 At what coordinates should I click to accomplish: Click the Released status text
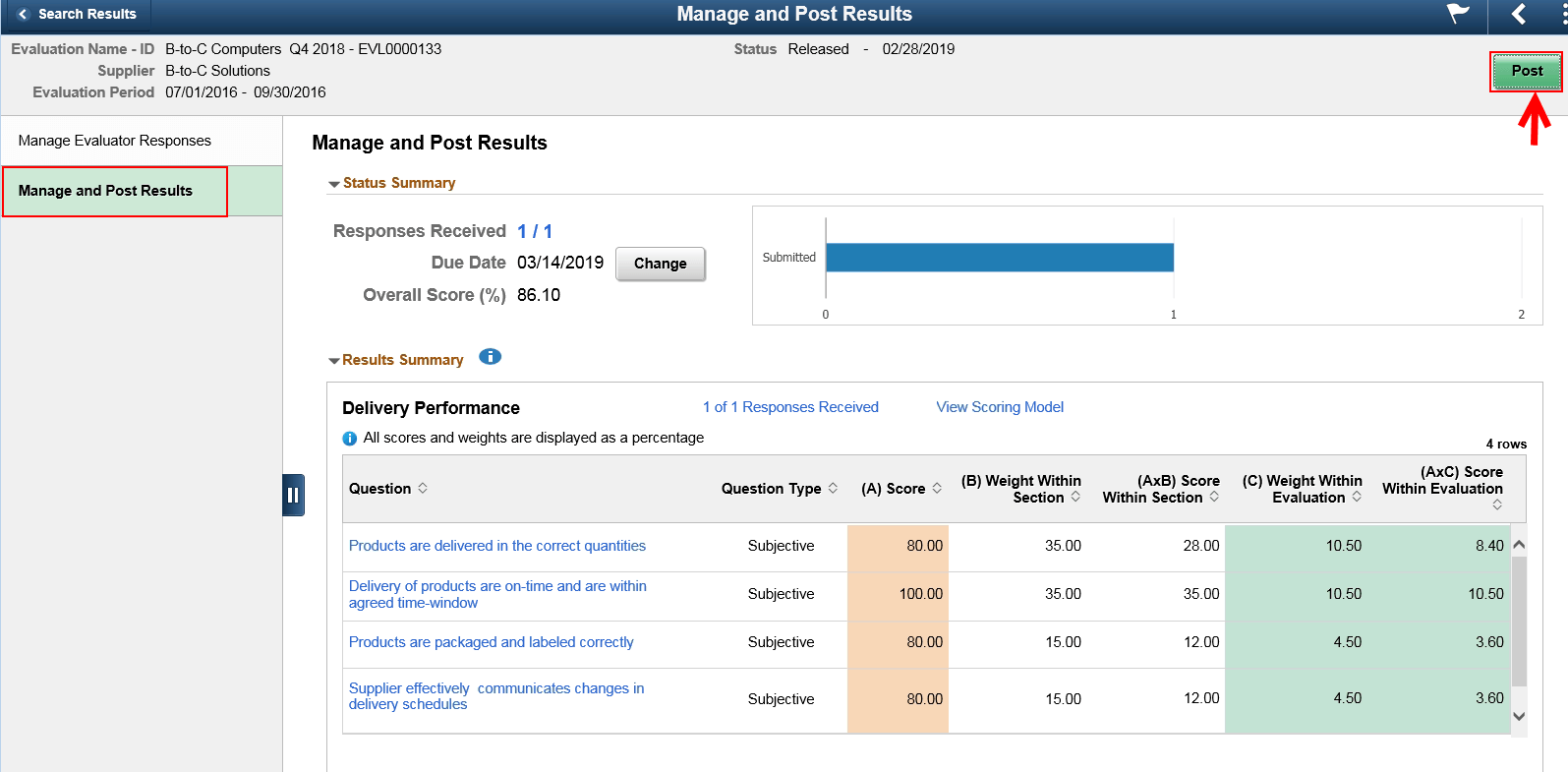pos(818,49)
